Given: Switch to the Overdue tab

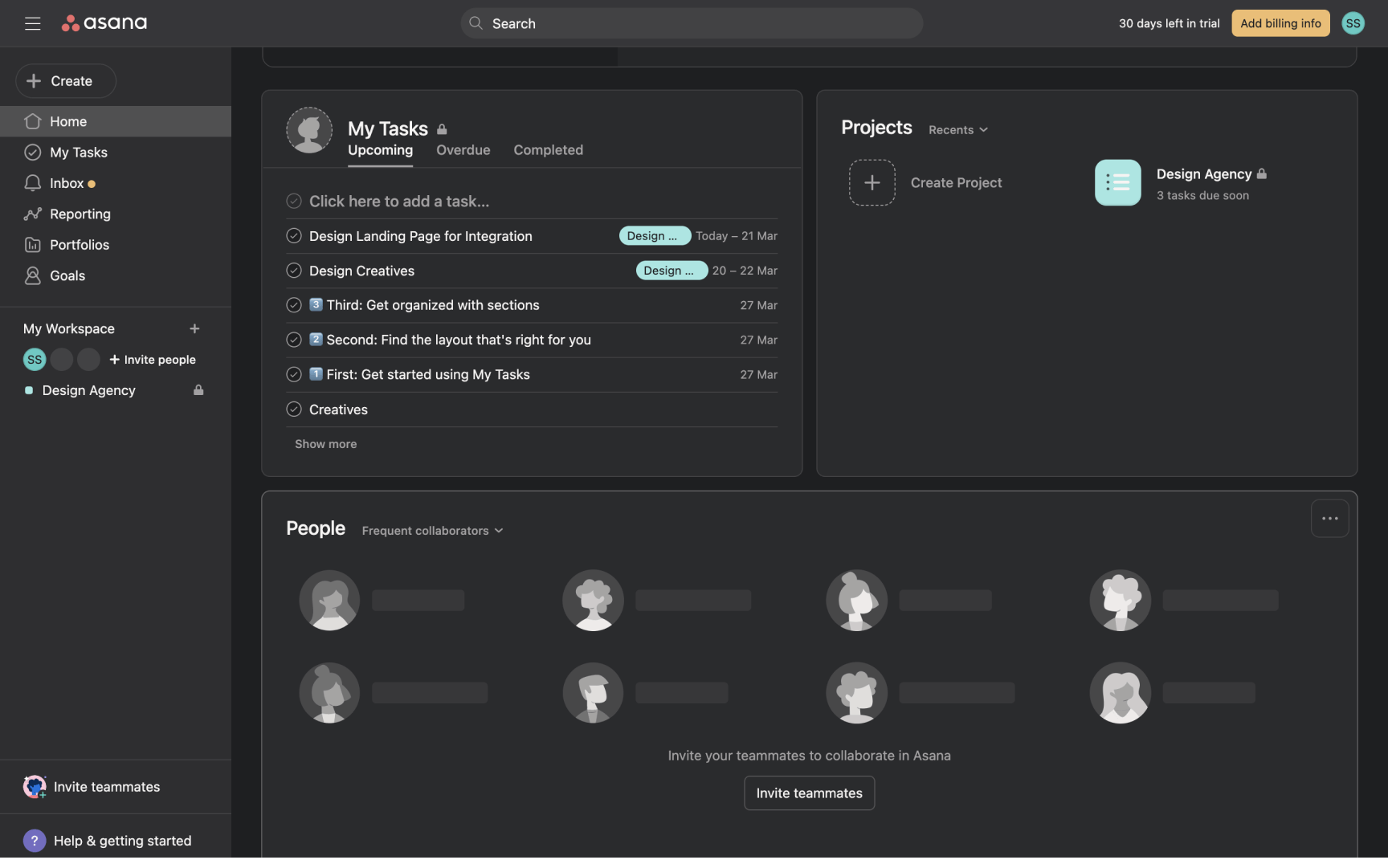Looking at the screenshot, I should 463,150.
